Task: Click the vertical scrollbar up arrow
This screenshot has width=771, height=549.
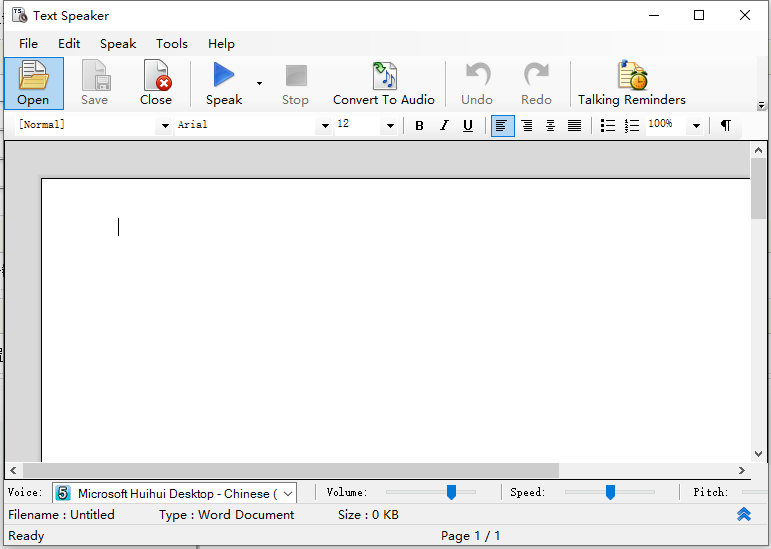Action: coord(758,150)
